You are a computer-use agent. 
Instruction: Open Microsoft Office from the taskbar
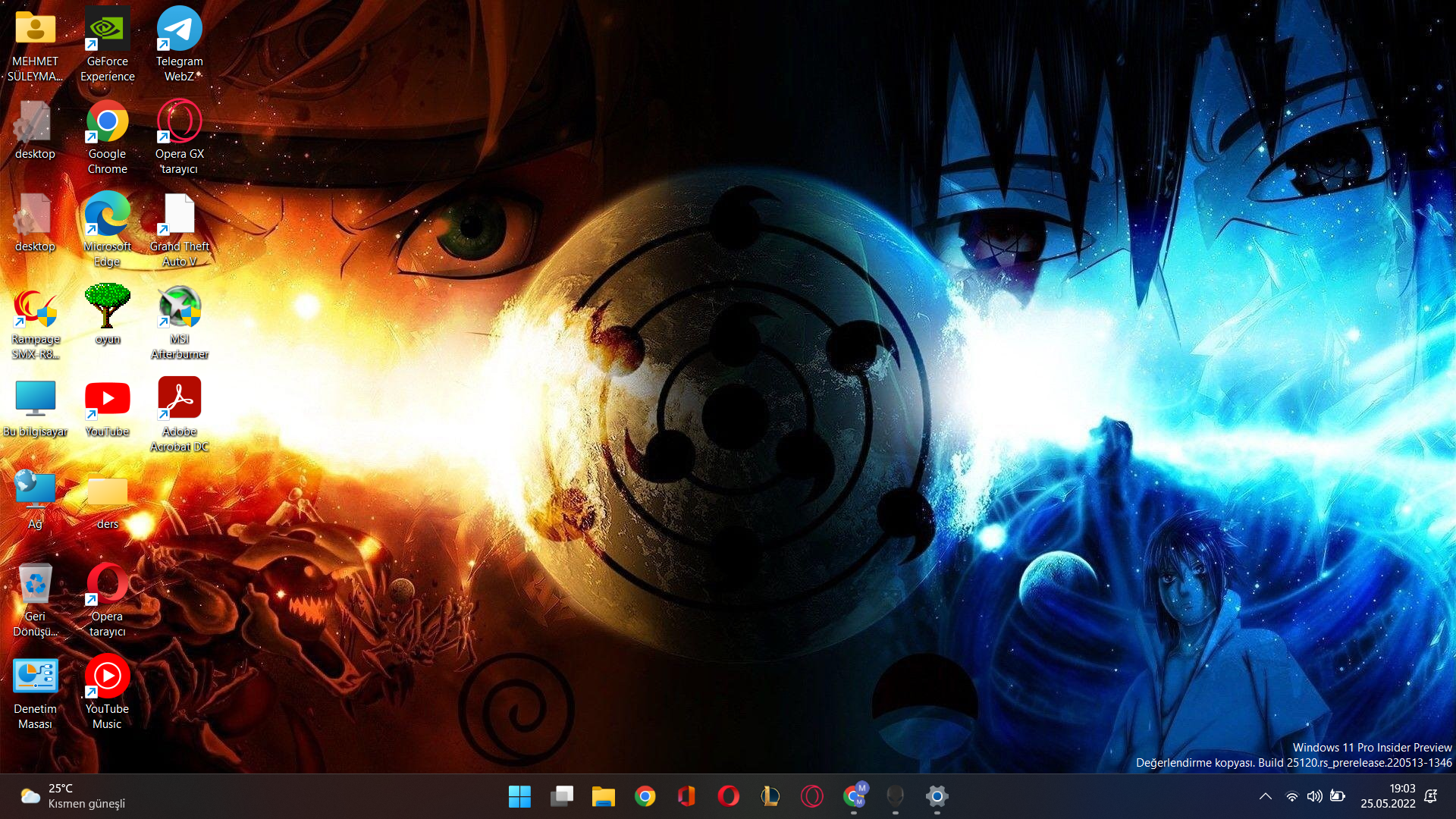tap(686, 796)
